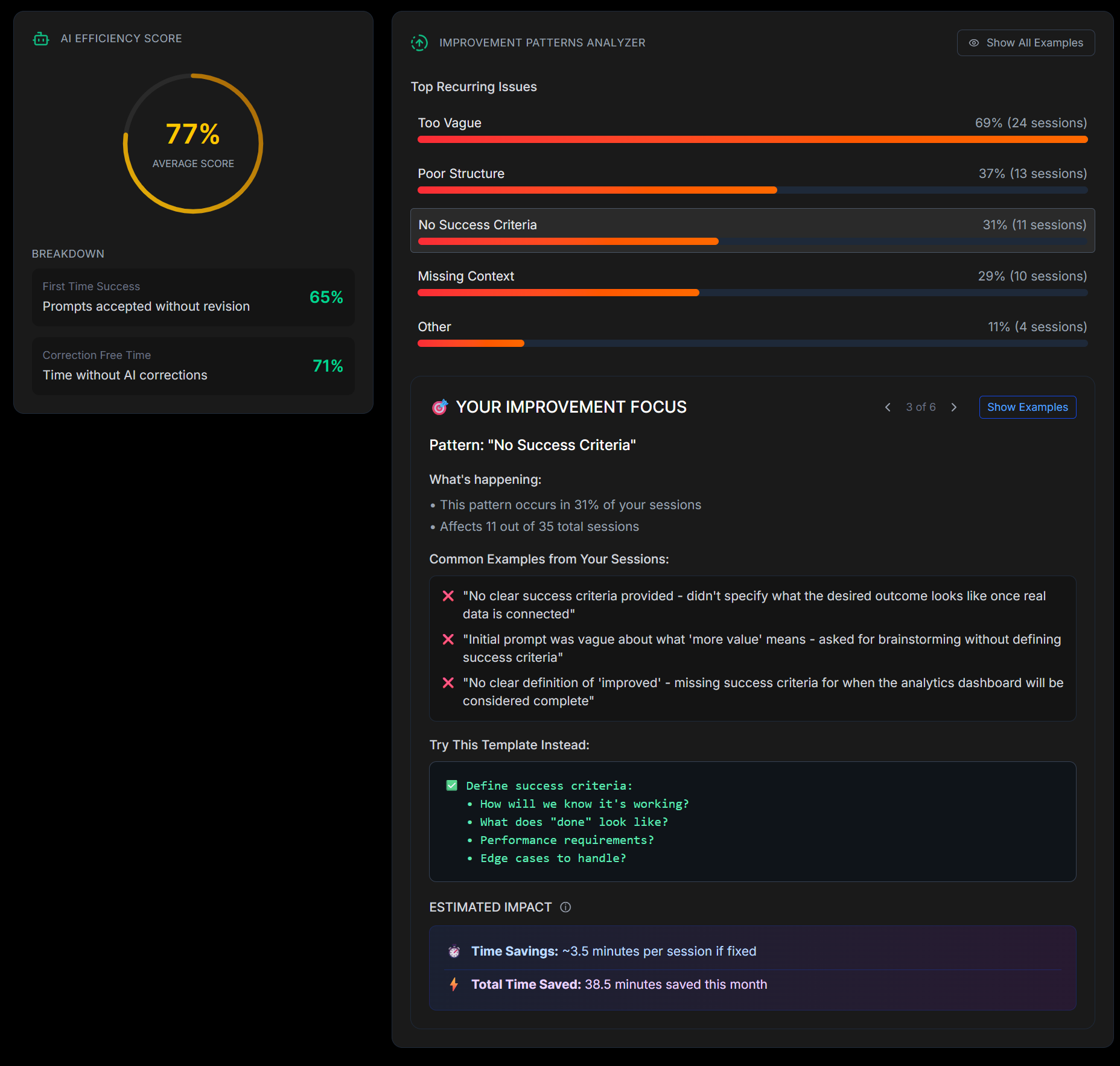Click the robot icon beside AI Efficiency Score
1120x1066 pixels.
pyautogui.click(x=40, y=38)
